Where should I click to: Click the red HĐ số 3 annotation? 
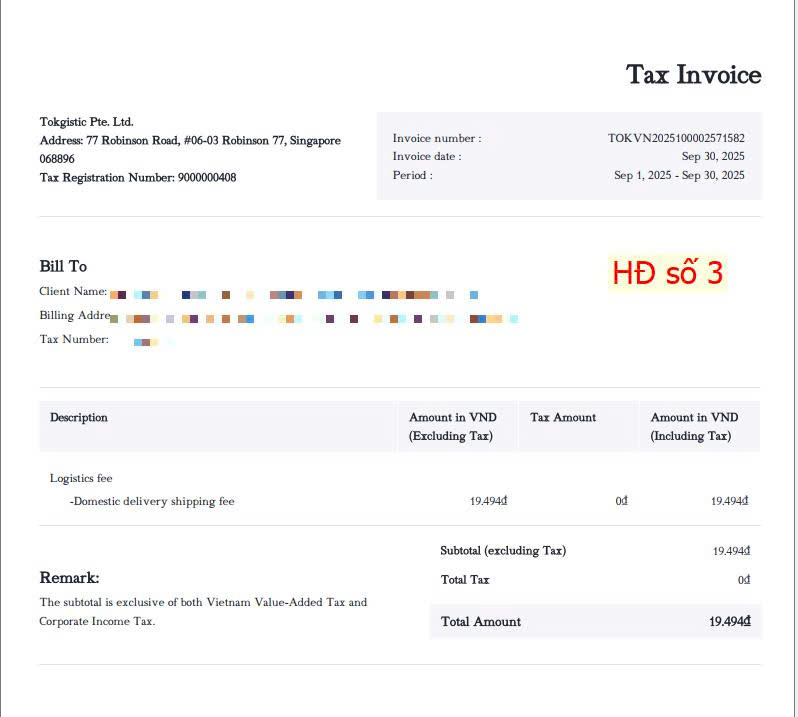pyautogui.click(x=667, y=273)
